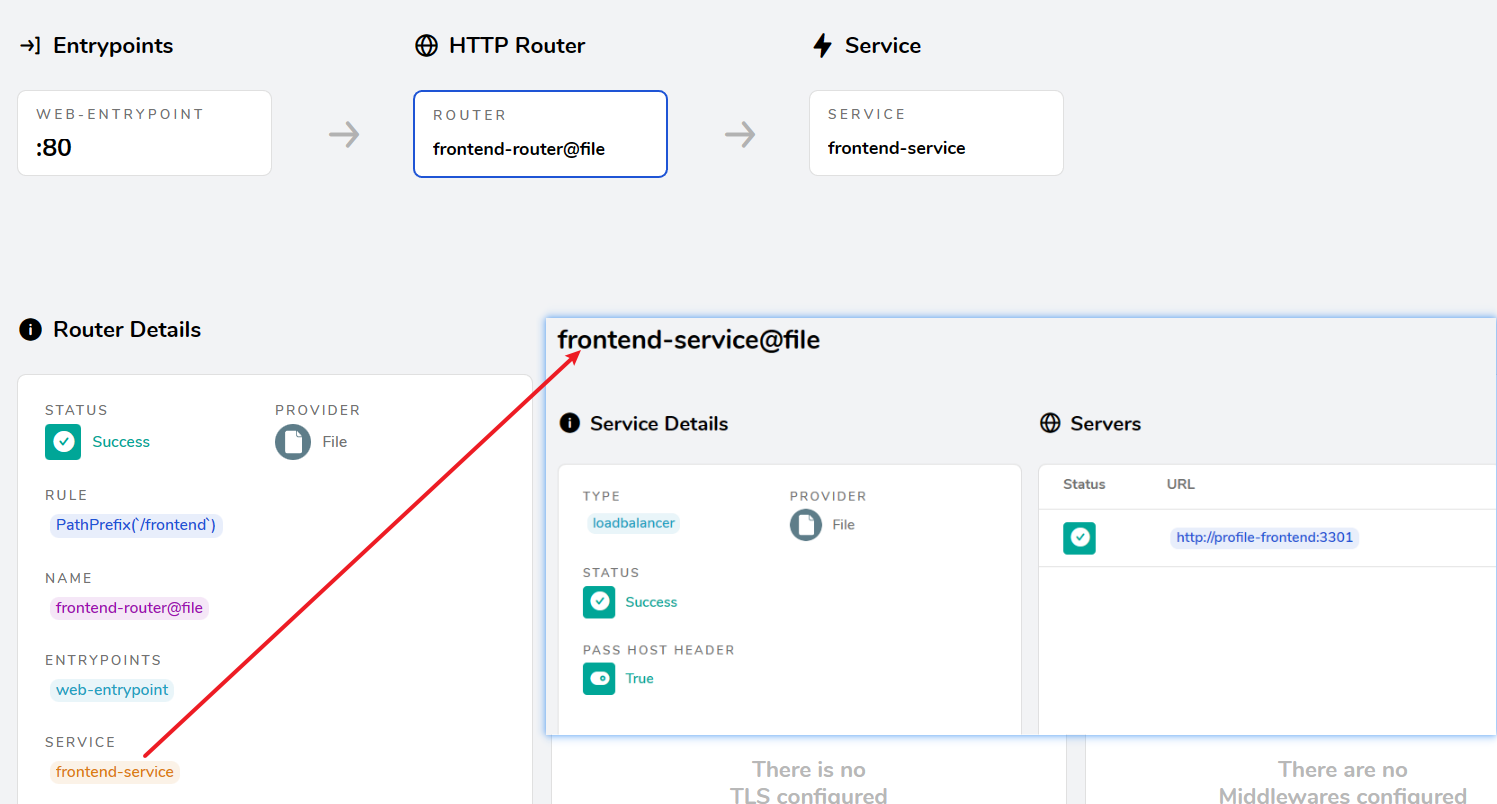The image size is (1497, 804).
Task: Click the Servers Status column header
Action: click(1084, 484)
